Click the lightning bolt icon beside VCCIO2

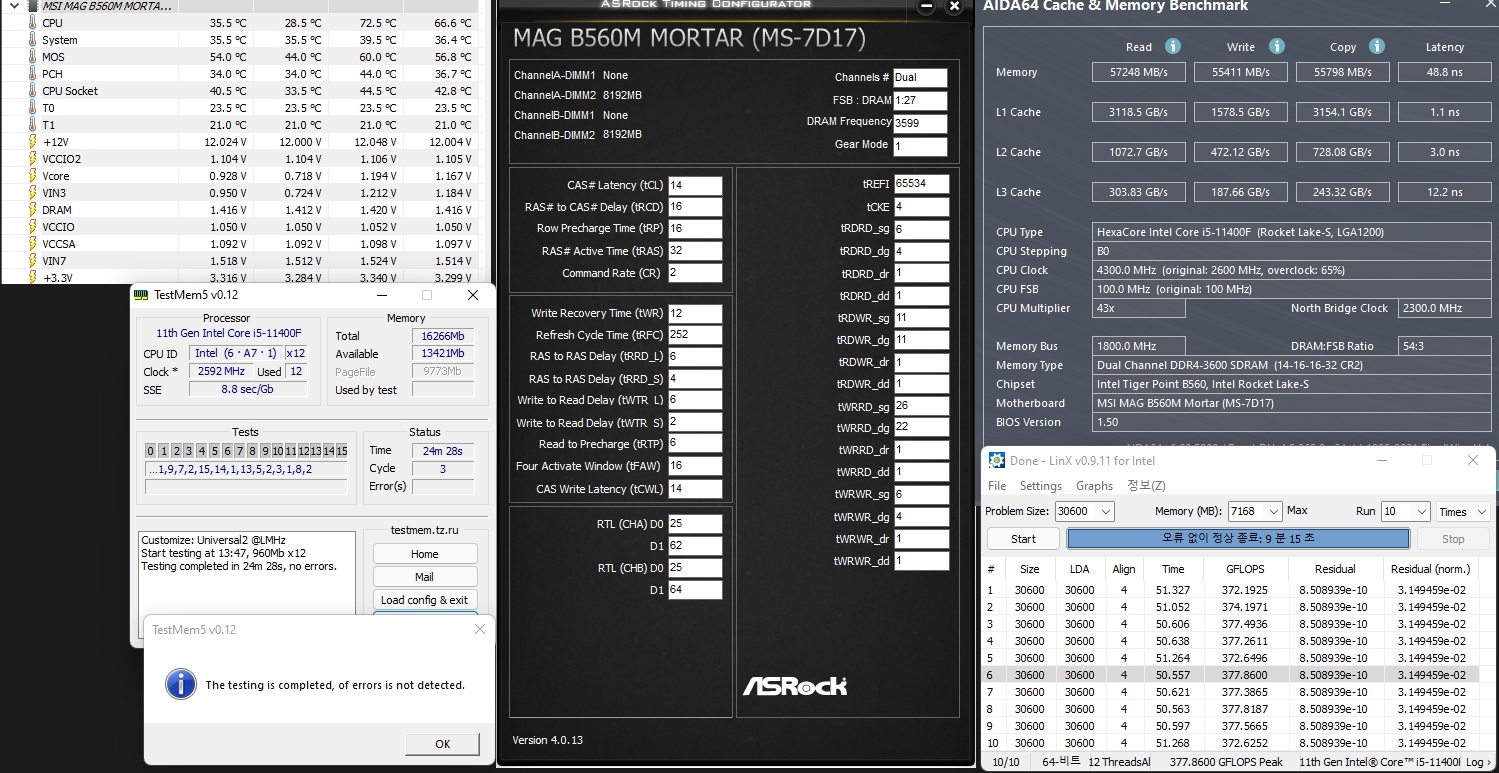[32, 159]
